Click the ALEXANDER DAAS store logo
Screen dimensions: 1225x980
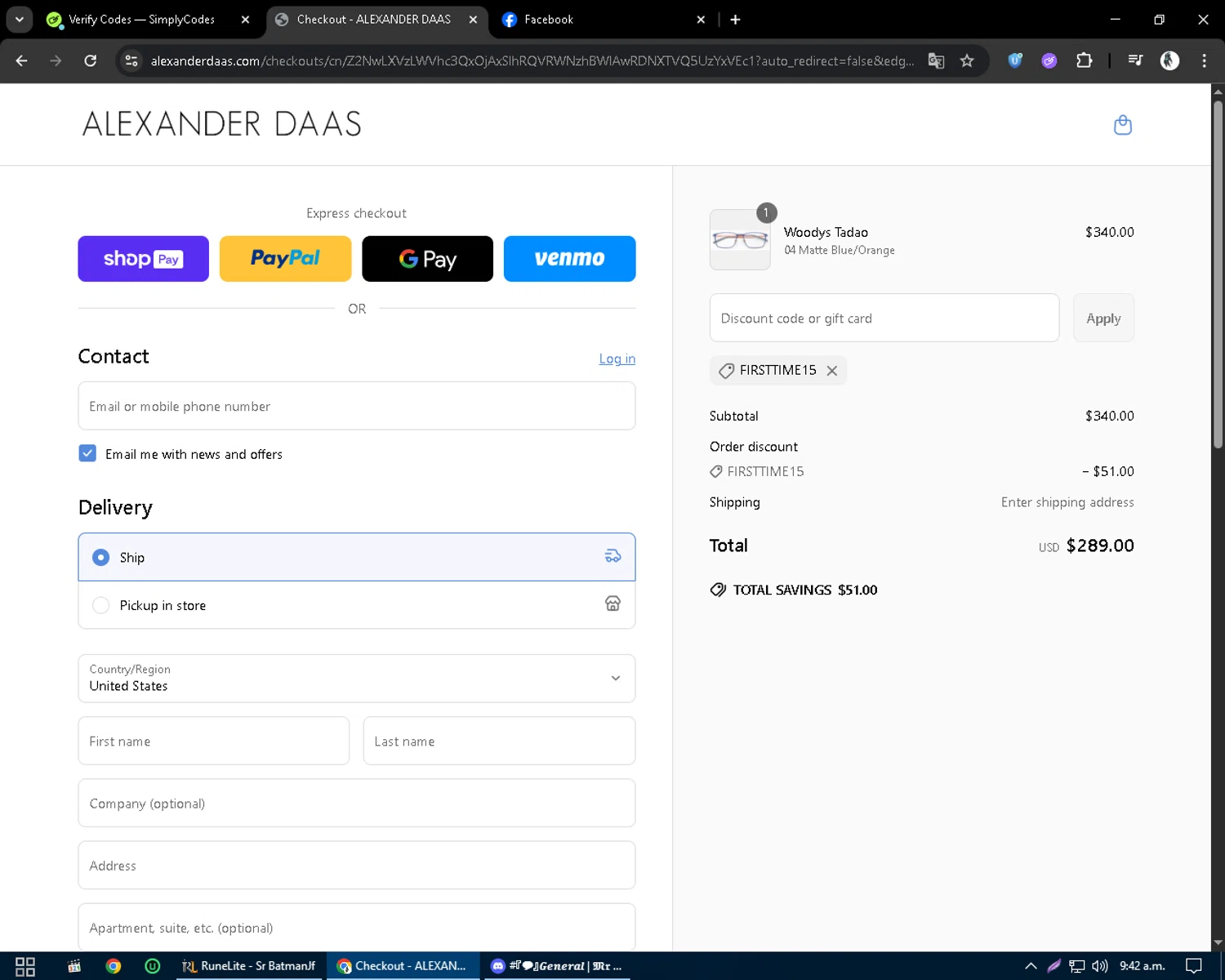click(221, 124)
